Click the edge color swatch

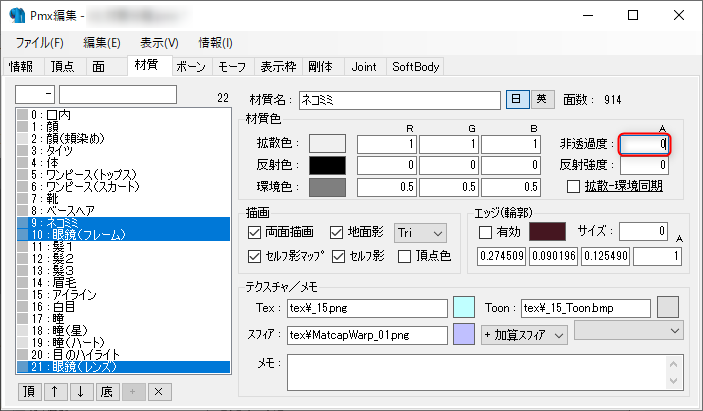(547, 232)
